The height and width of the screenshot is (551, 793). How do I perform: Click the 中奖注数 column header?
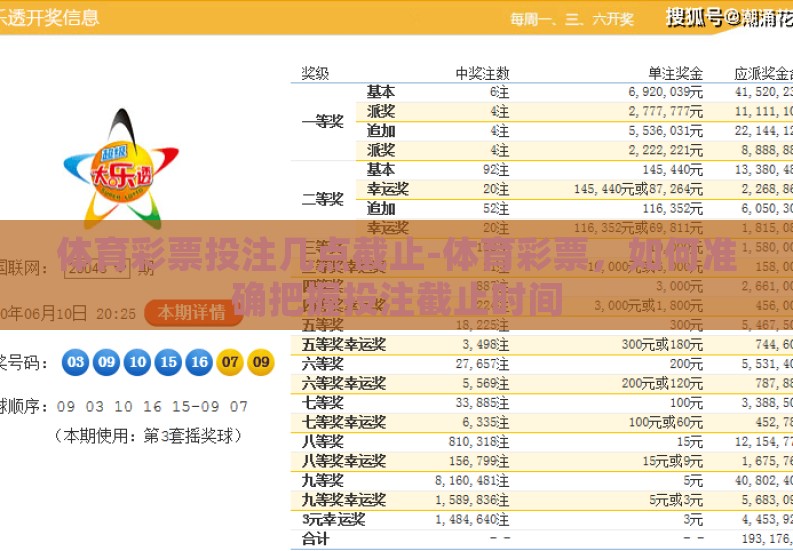tap(482, 74)
